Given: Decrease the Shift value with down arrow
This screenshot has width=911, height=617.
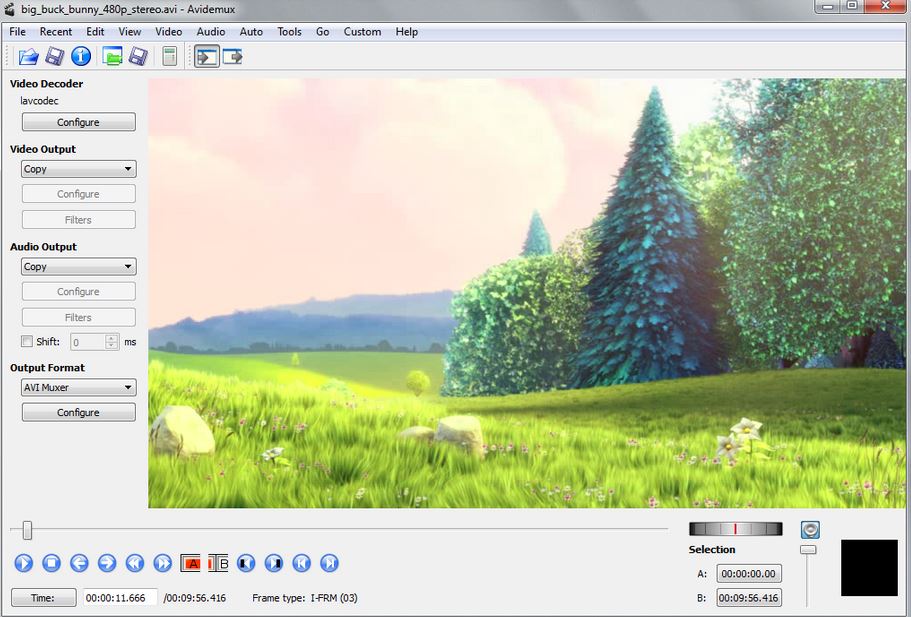Looking at the screenshot, I should pos(112,345).
